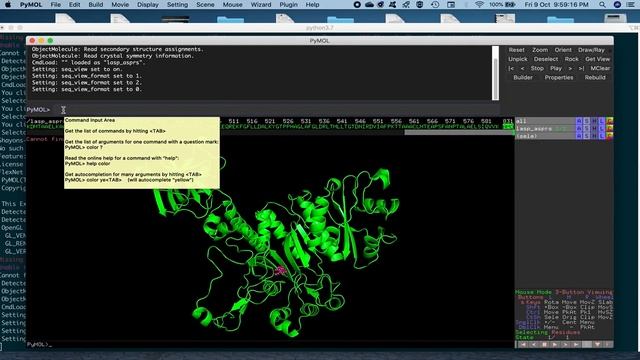Click the play icon in bottom state bar
Image resolution: width=640 pixels, height=360 pixels.
coord(555,344)
